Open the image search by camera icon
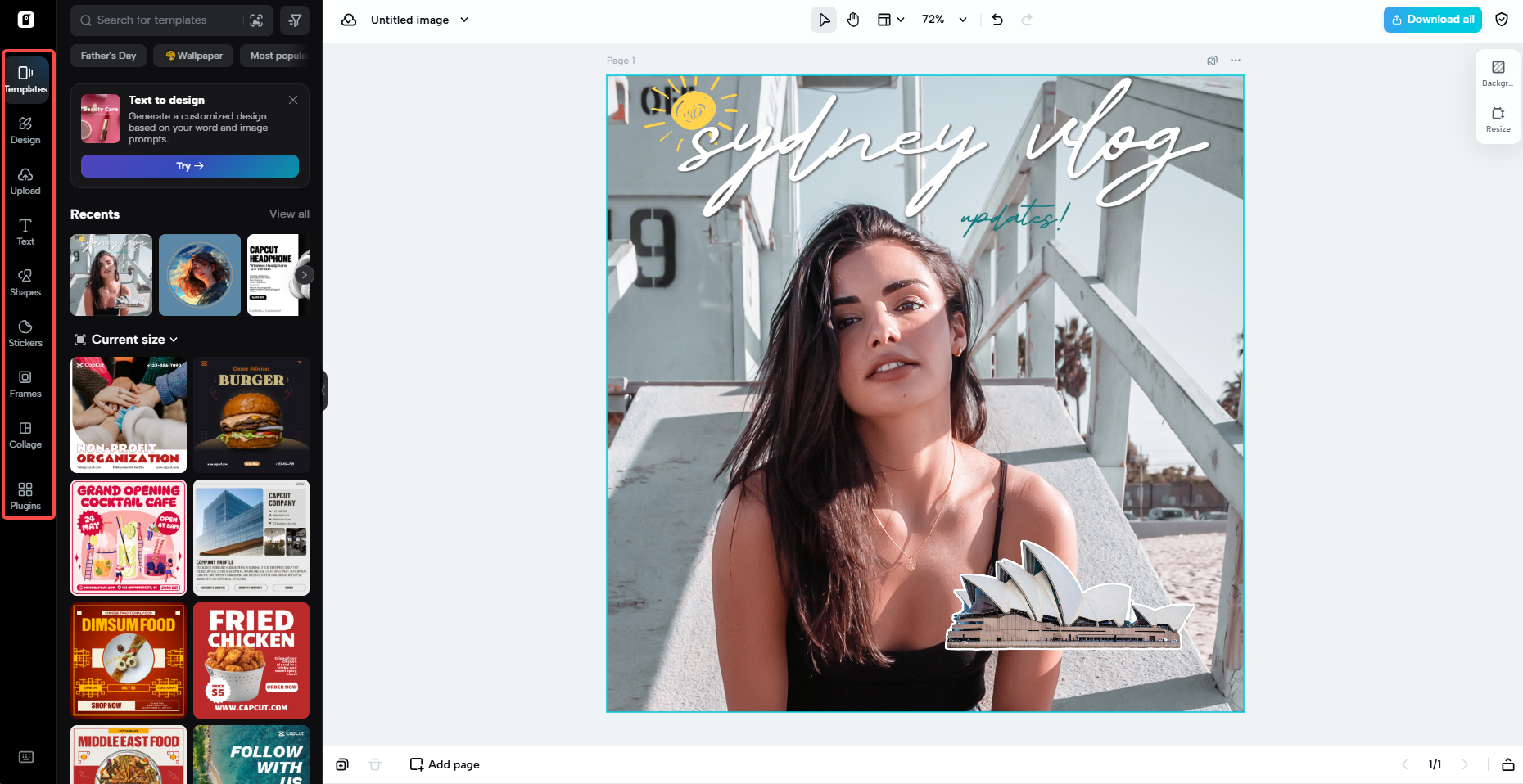The height and width of the screenshot is (784, 1523). 258,20
